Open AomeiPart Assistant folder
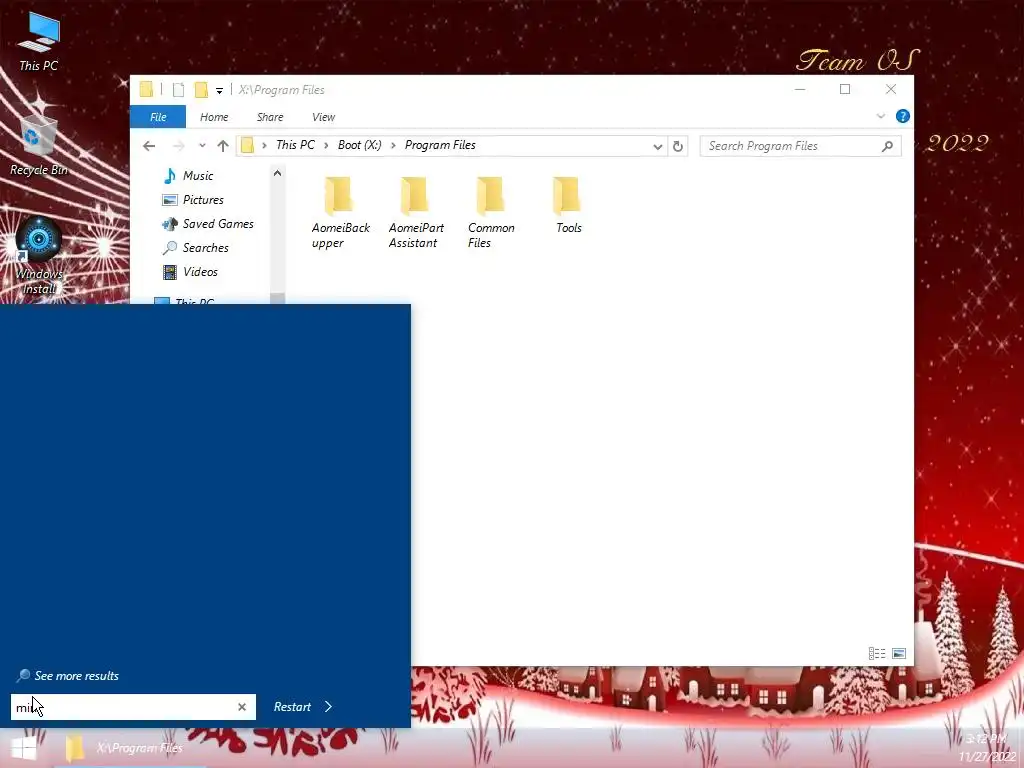The height and width of the screenshot is (768, 1024). [x=416, y=212]
